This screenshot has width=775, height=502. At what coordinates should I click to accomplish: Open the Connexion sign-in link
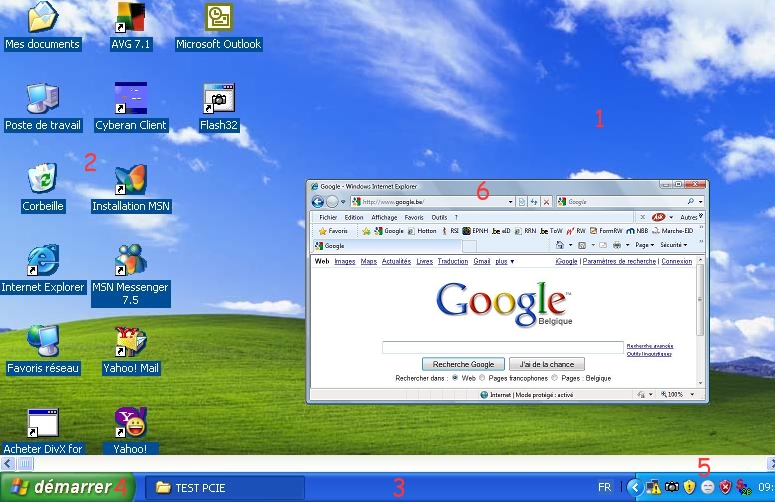[x=677, y=261]
